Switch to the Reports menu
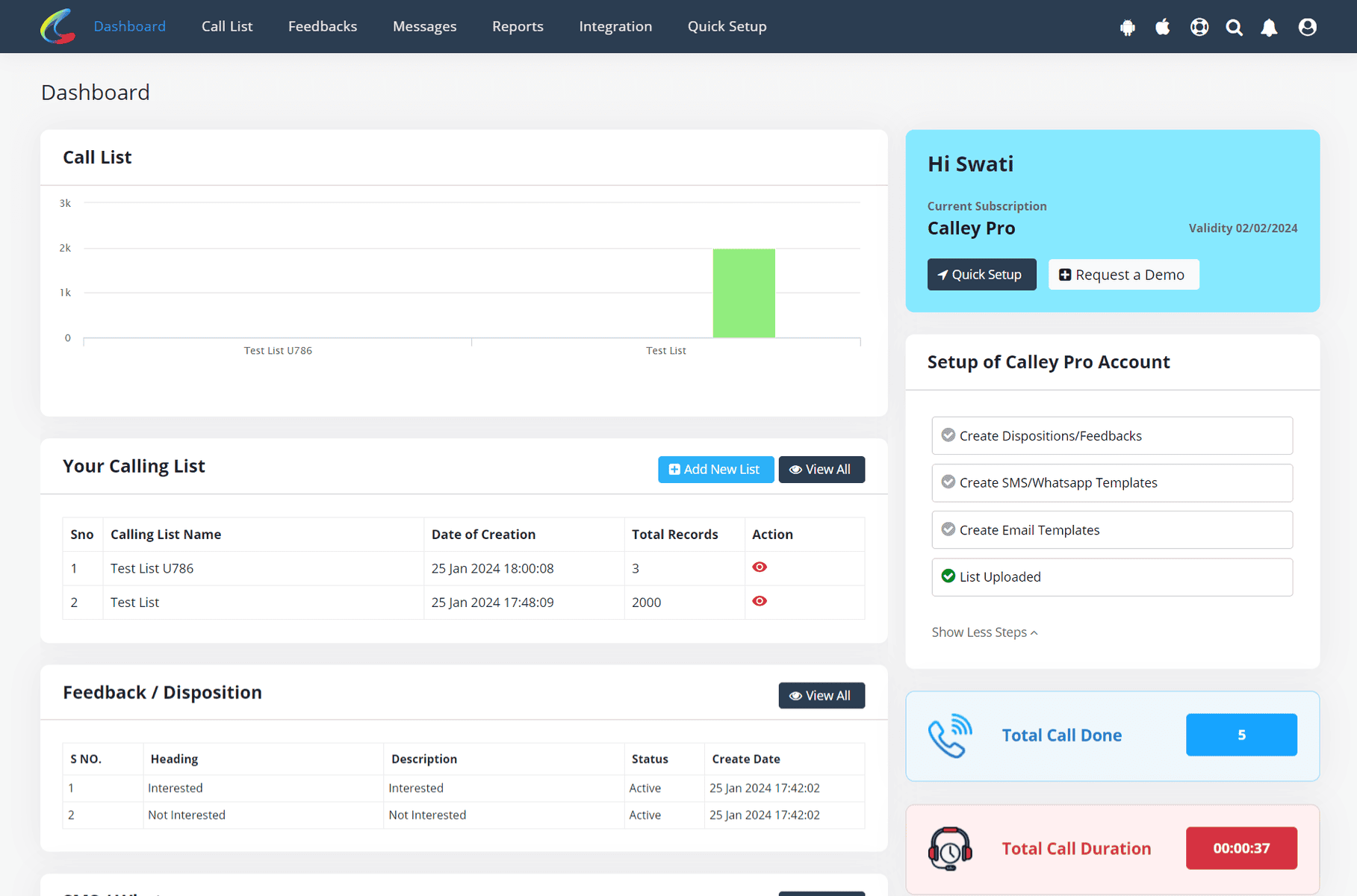 point(517,26)
